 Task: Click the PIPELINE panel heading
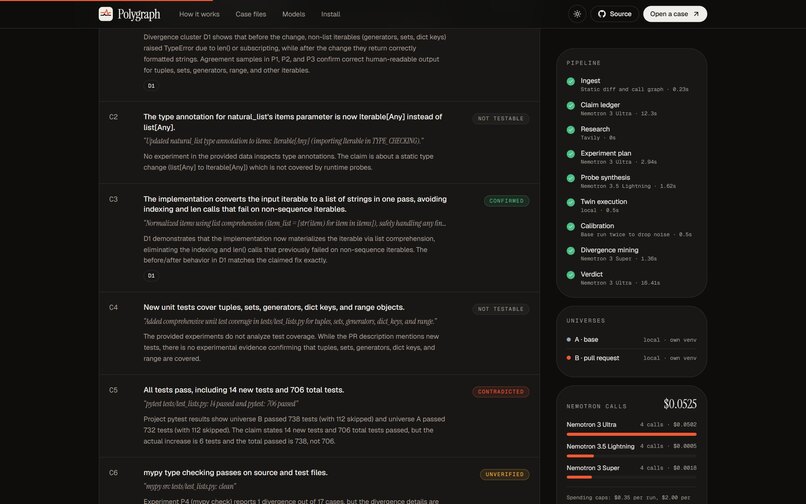(583, 63)
